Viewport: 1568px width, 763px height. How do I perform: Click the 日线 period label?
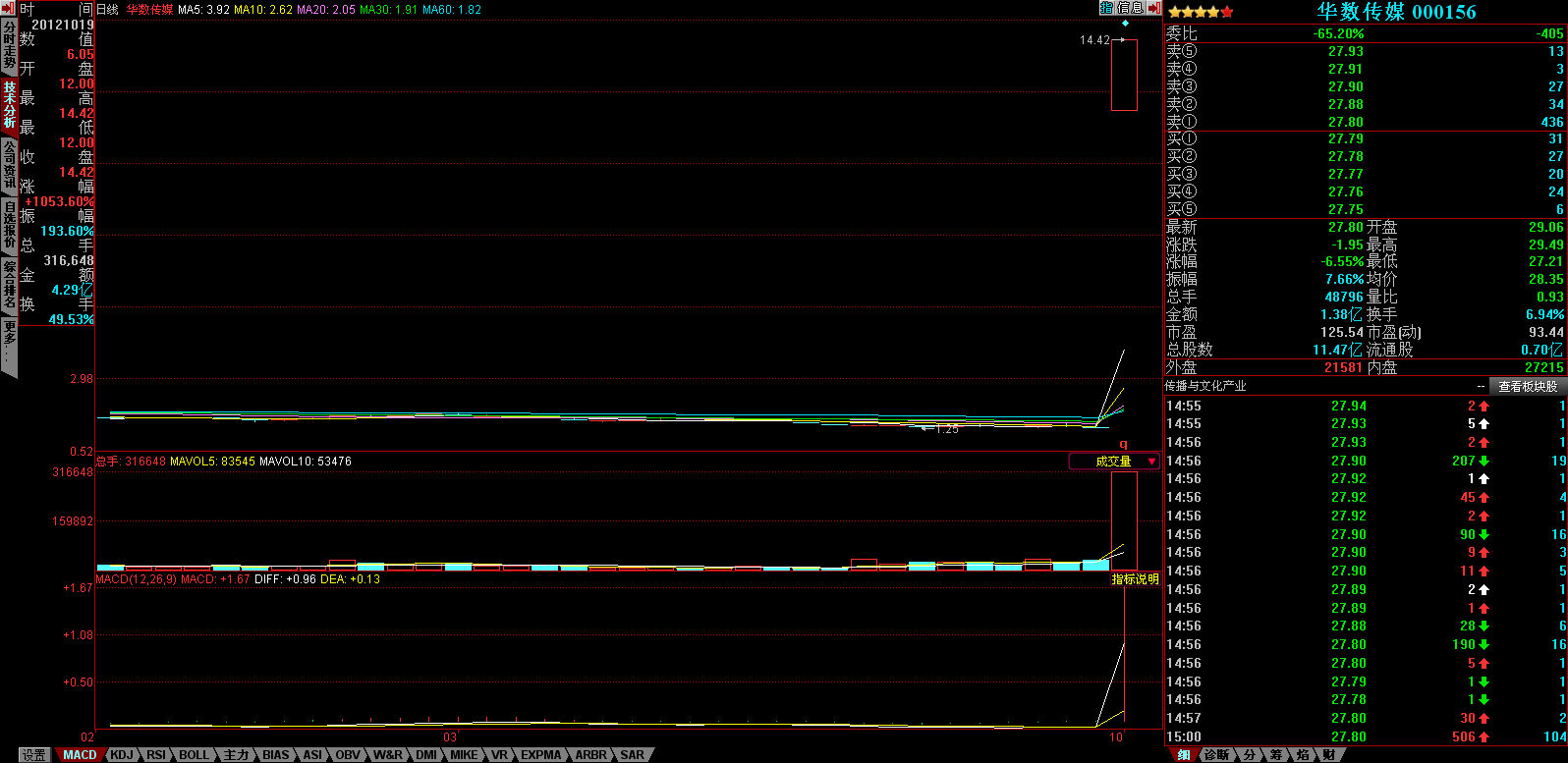click(106, 10)
